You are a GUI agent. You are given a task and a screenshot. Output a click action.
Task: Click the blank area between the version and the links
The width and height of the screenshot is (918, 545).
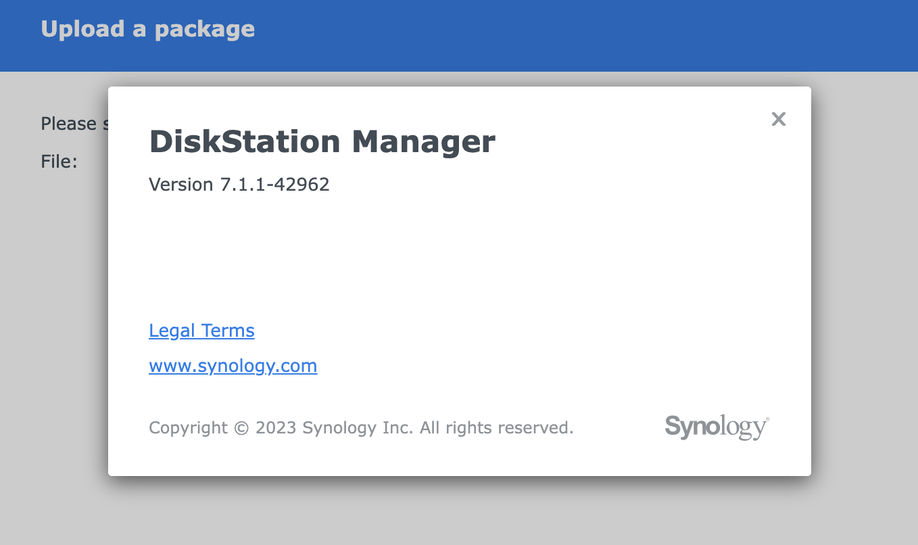click(x=450, y=255)
